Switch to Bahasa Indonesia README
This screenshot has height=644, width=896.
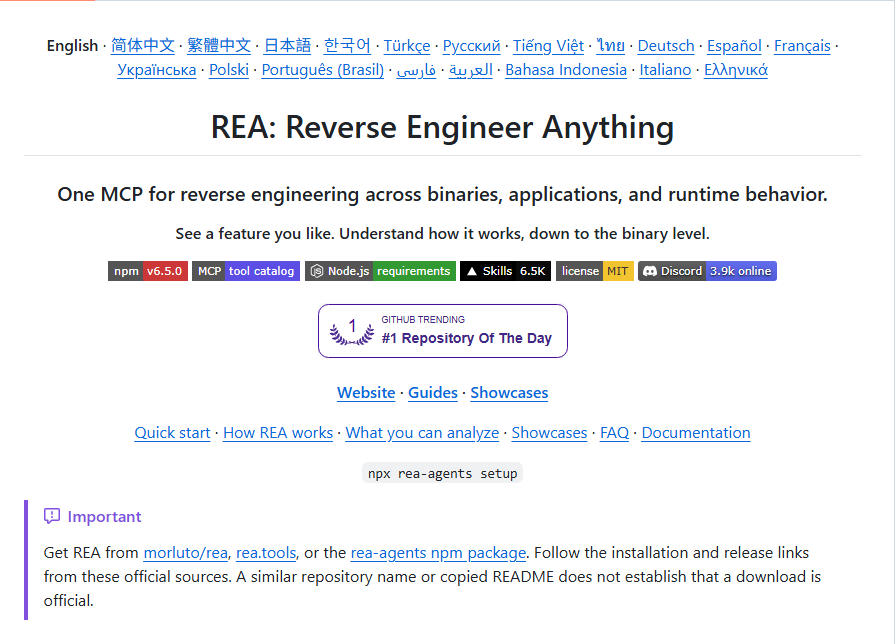[566, 70]
